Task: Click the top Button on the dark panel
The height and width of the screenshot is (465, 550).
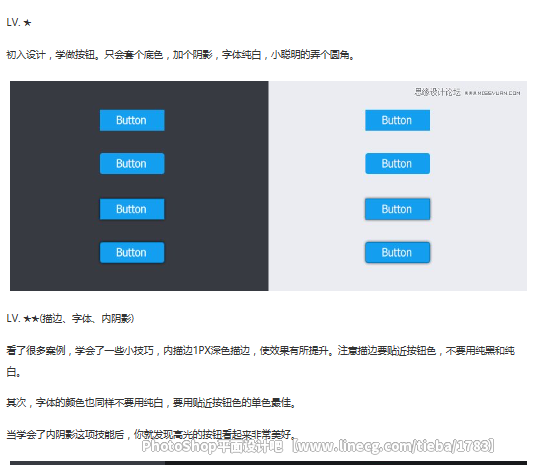Action: pos(132,120)
